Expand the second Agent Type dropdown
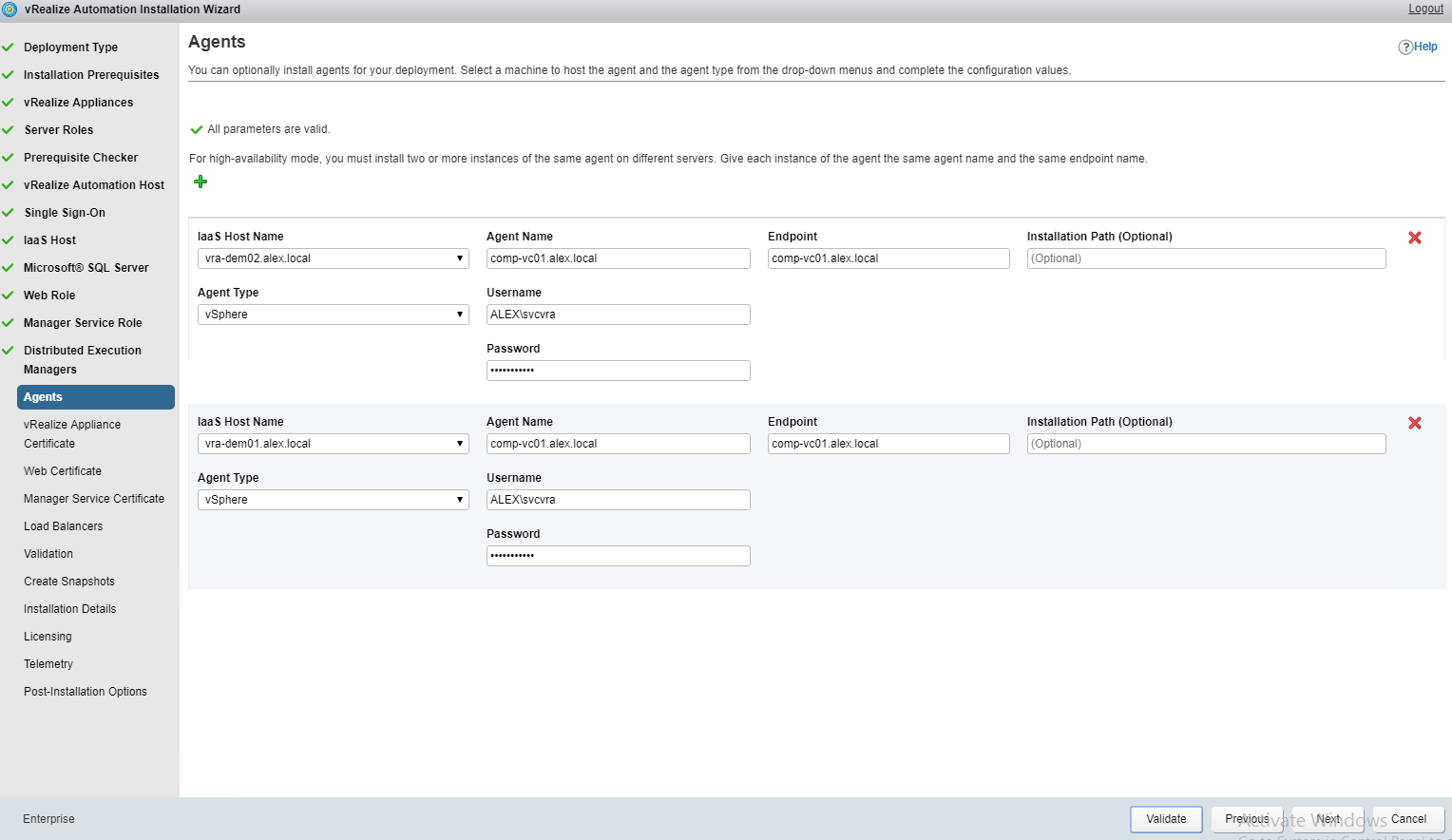The width and height of the screenshot is (1452, 840). click(x=333, y=500)
